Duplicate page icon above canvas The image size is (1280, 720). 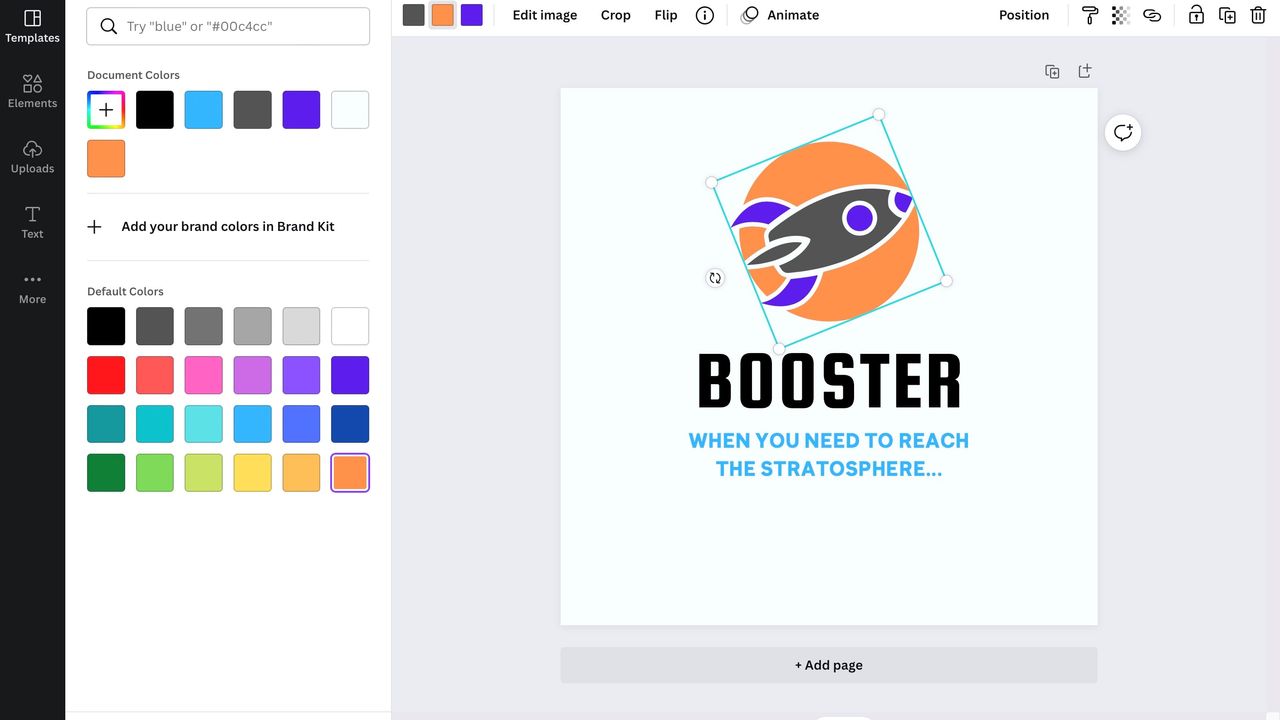coord(1052,71)
